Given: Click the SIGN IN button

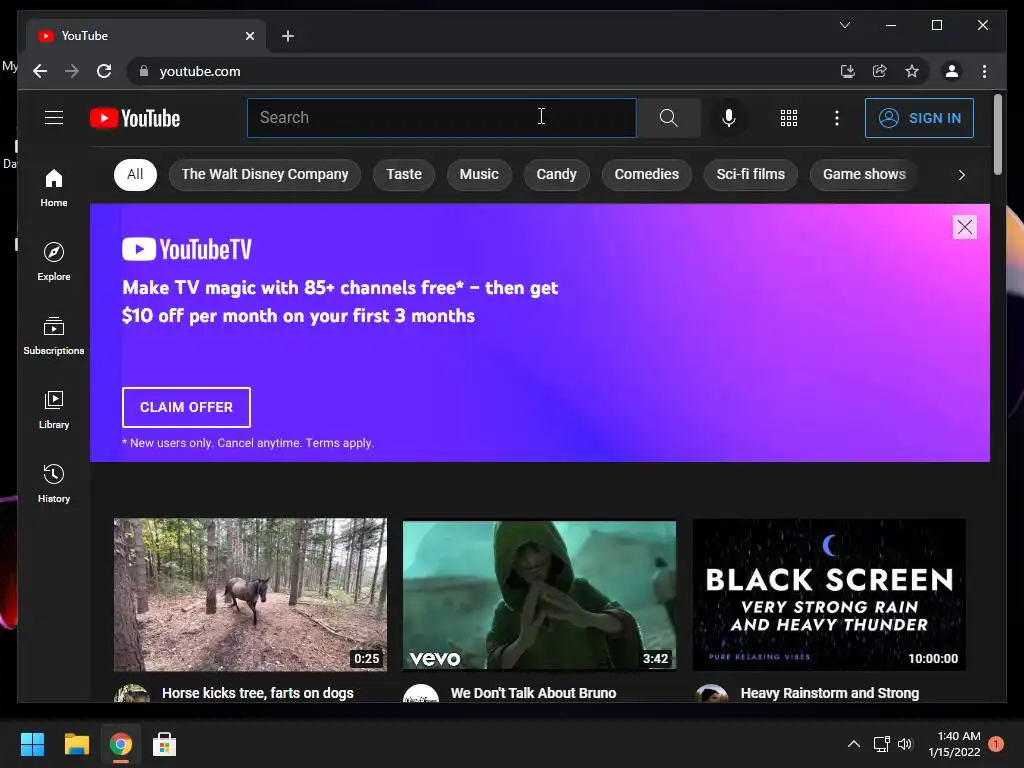Looking at the screenshot, I should pyautogui.click(x=919, y=118).
